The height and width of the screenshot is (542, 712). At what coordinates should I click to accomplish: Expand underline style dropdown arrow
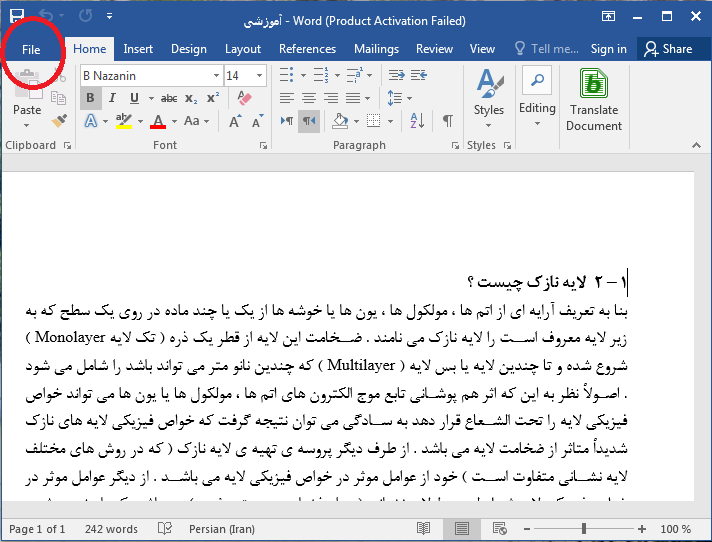point(151,98)
